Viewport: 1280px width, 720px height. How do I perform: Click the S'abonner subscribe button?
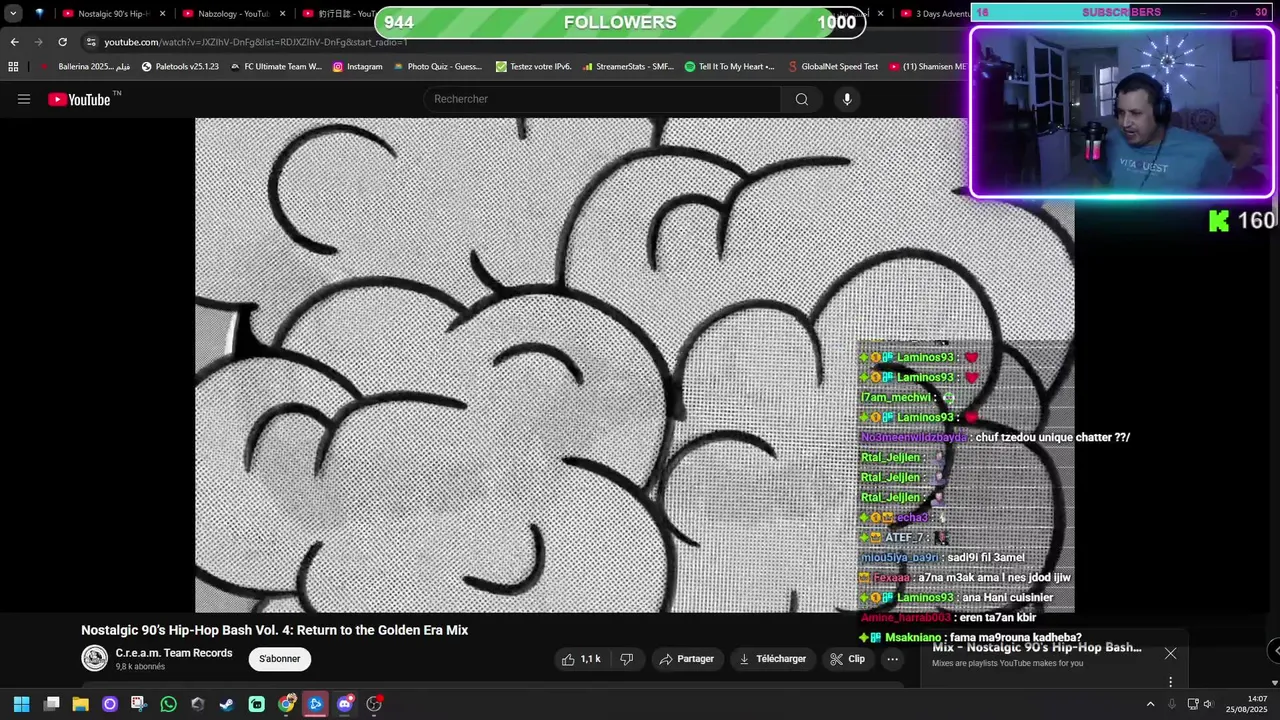point(280,659)
